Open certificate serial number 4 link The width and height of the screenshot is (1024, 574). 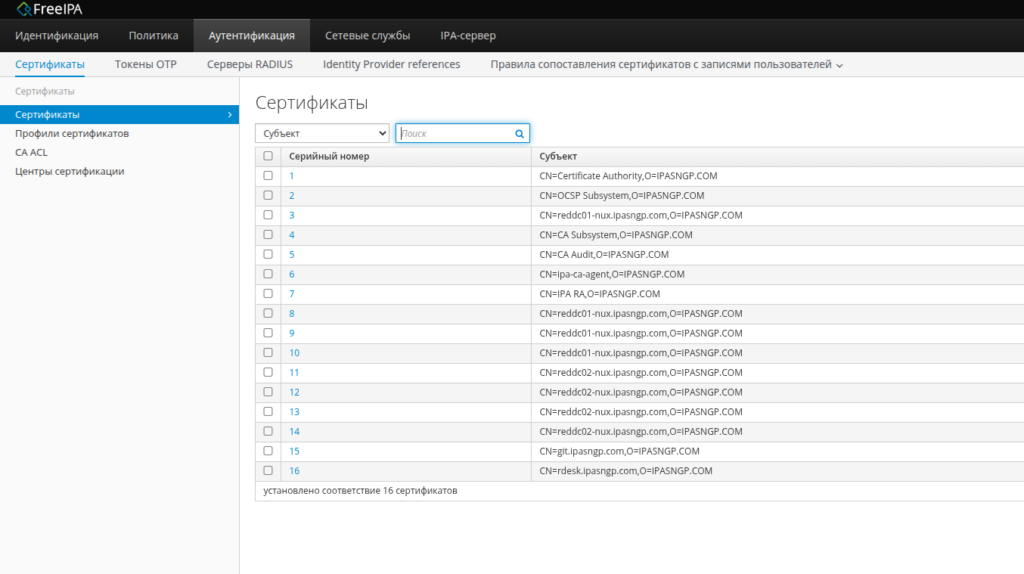click(291, 234)
